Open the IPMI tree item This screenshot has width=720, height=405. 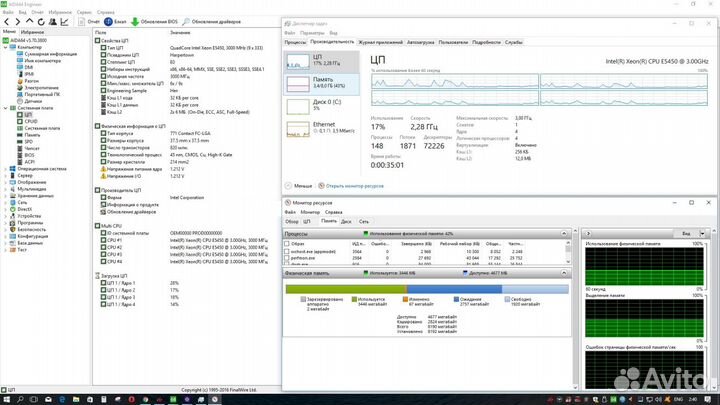point(25,74)
